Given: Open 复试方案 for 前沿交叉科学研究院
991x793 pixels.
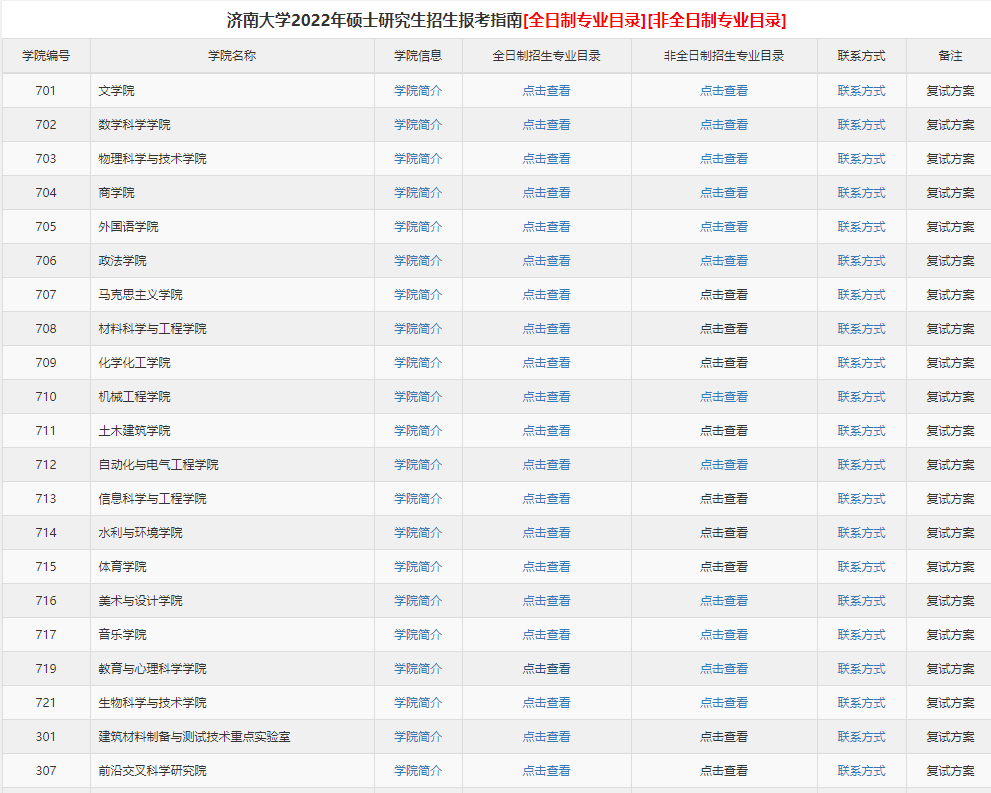Looking at the screenshot, I should (x=949, y=771).
